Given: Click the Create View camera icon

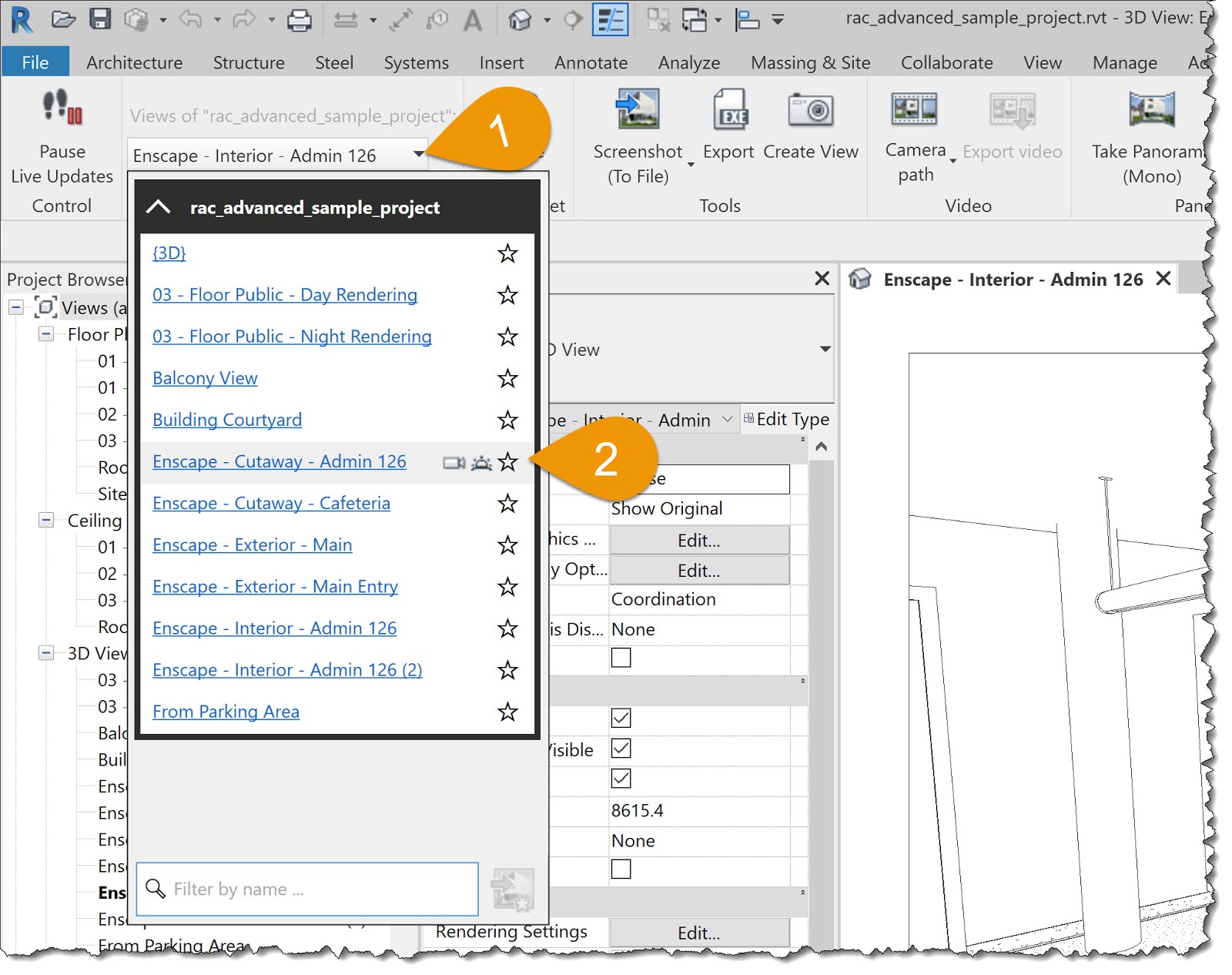Looking at the screenshot, I should [x=810, y=110].
